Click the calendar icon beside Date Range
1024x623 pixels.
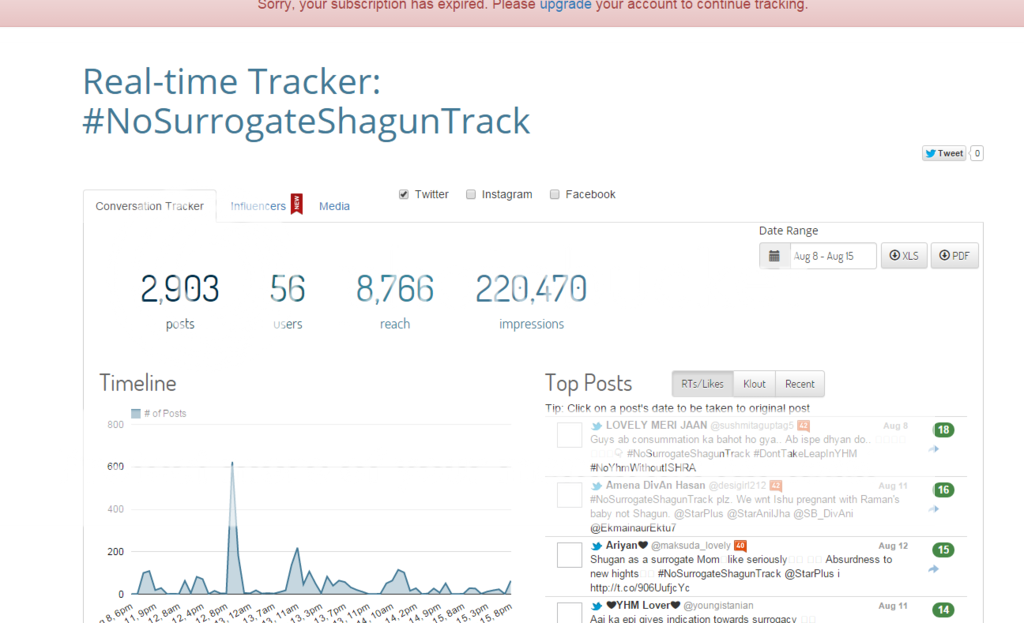point(774,256)
